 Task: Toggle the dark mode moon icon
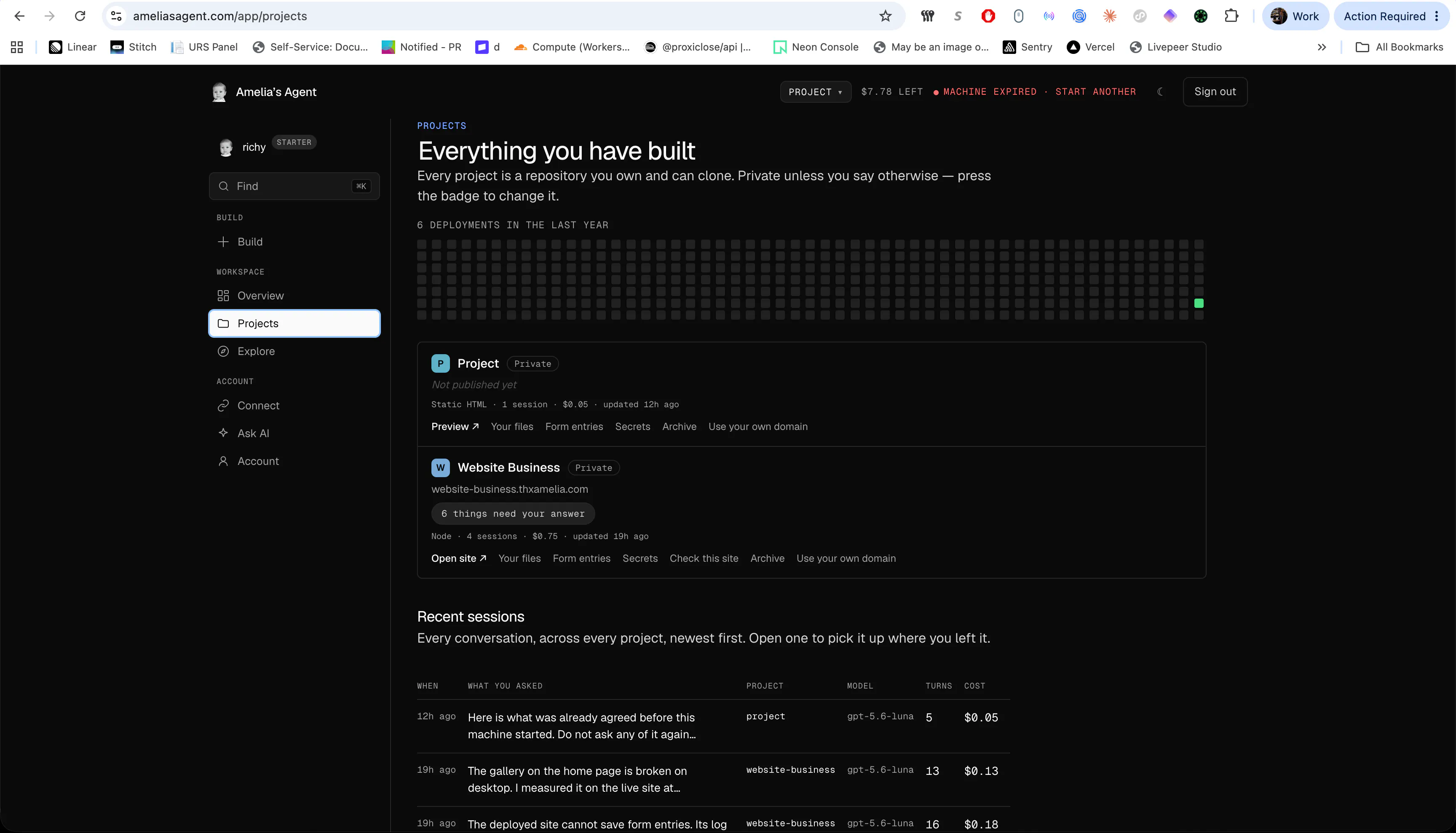[1160, 91]
